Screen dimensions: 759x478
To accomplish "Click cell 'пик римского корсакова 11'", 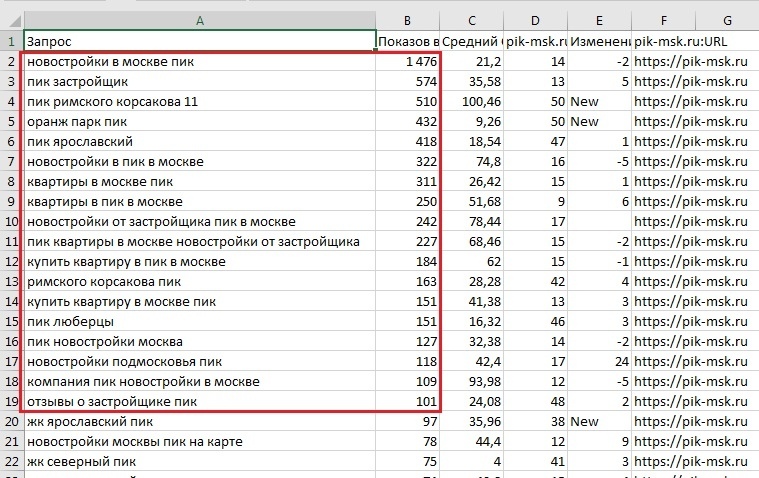I will click(200, 102).
